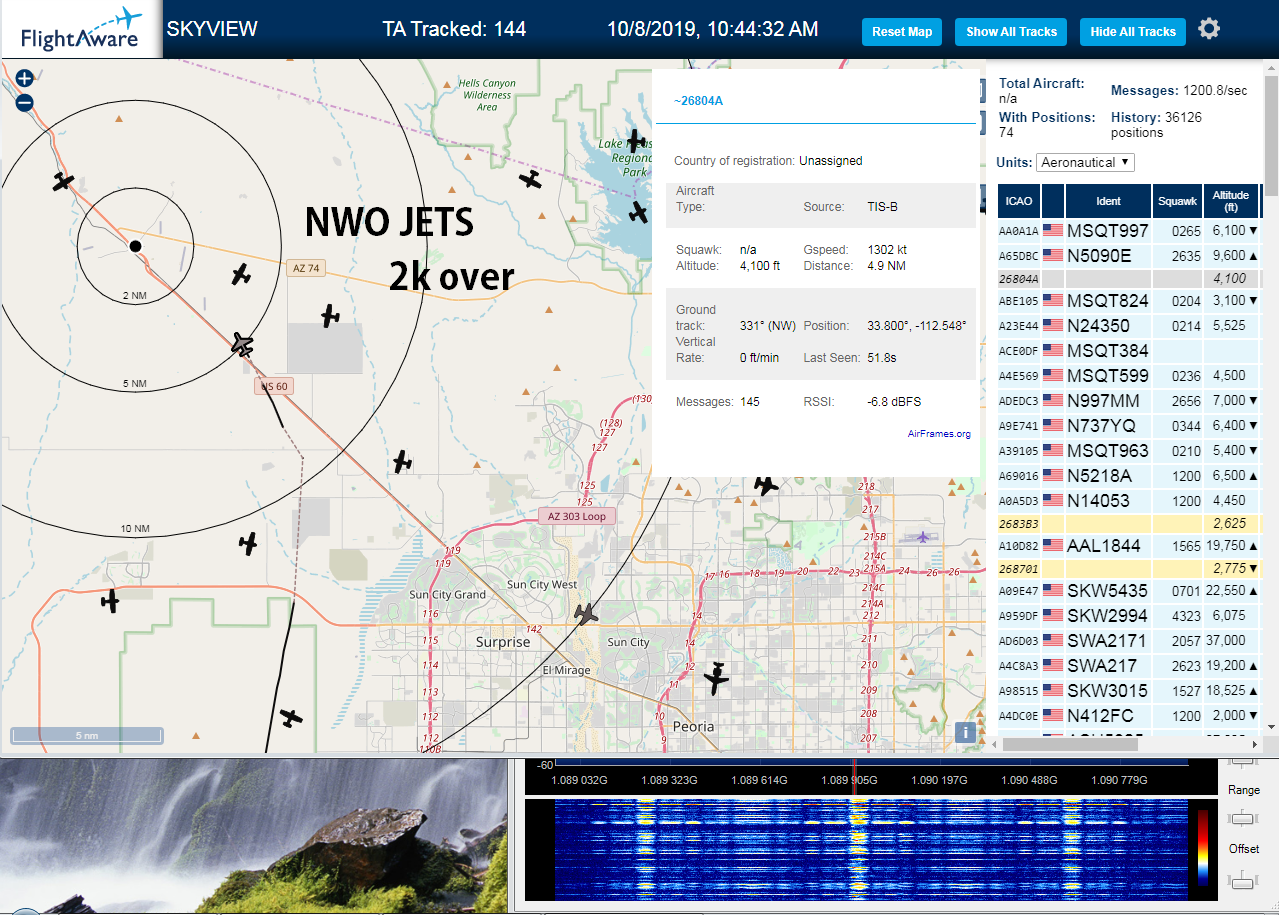
Task: Open the AirFrames.org link
Action: point(939,434)
